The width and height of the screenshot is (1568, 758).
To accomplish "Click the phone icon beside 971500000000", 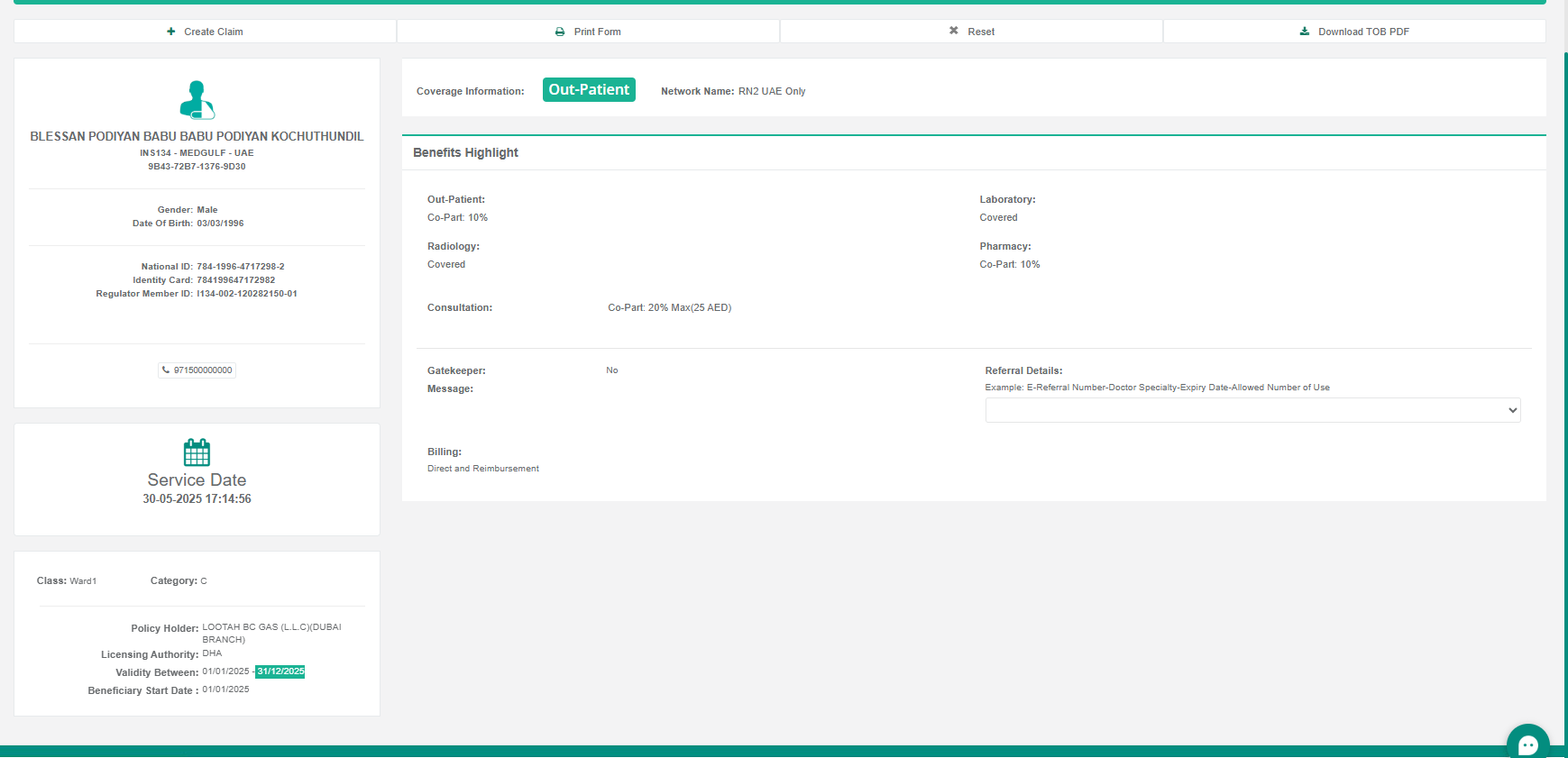I will 166,370.
